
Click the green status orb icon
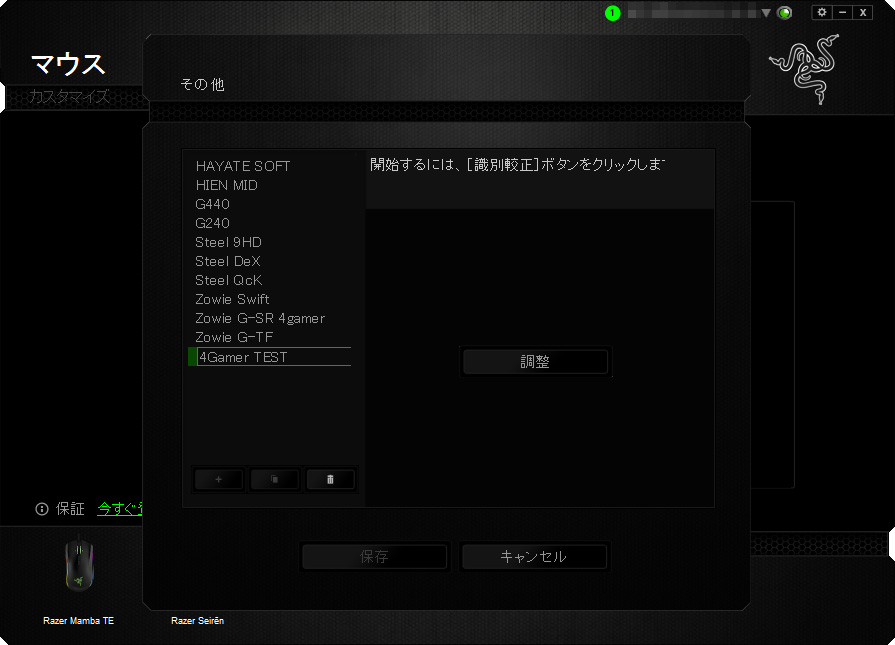point(785,13)
